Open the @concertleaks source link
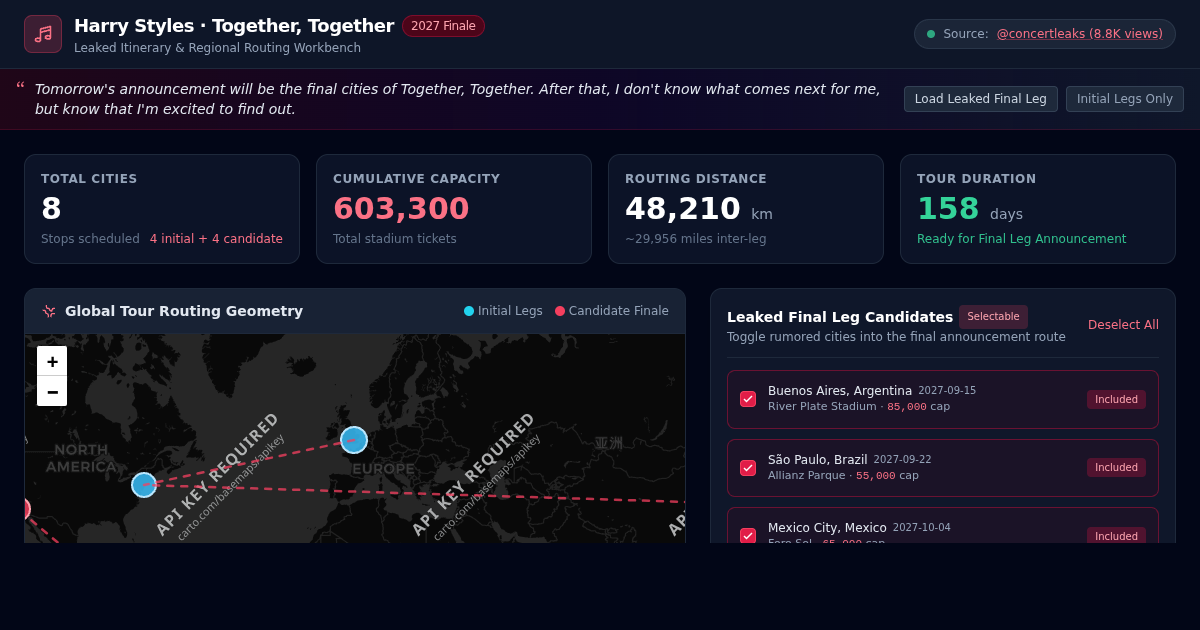The width and height of the screenshot is (1200, 630). pos(1079,34)
